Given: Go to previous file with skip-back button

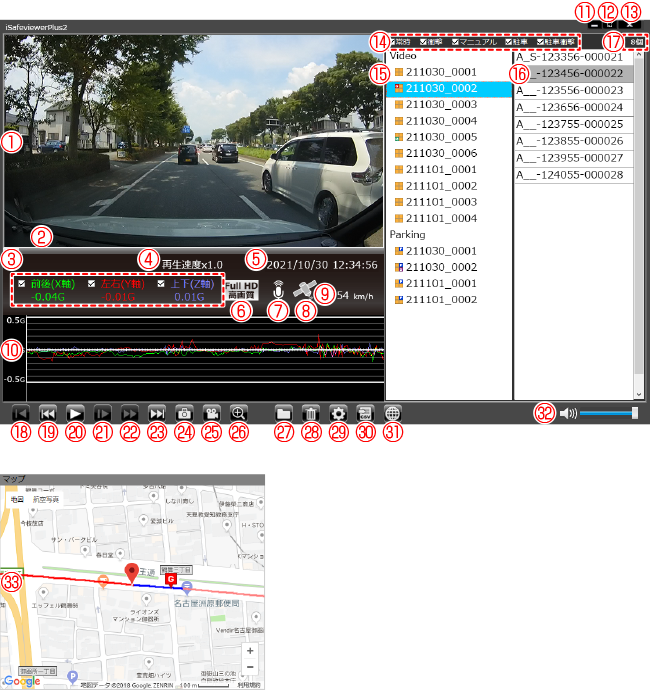Looking at the screenshot, I should (x=48, y=414).
